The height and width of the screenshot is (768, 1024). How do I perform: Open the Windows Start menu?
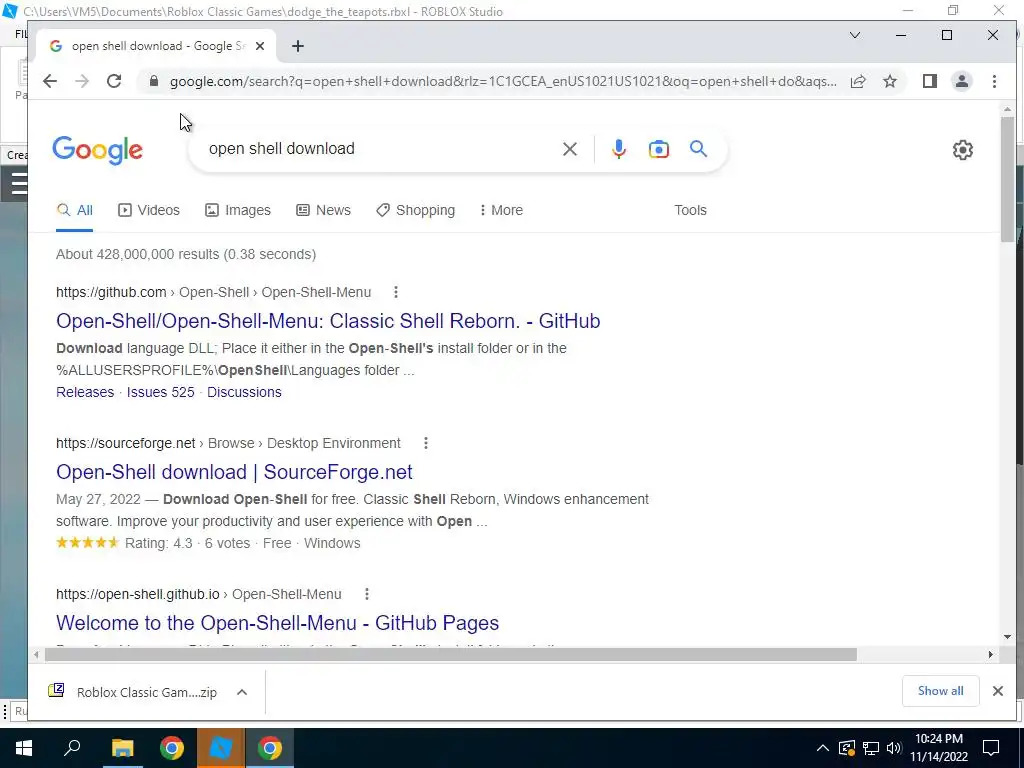point(24,748)
